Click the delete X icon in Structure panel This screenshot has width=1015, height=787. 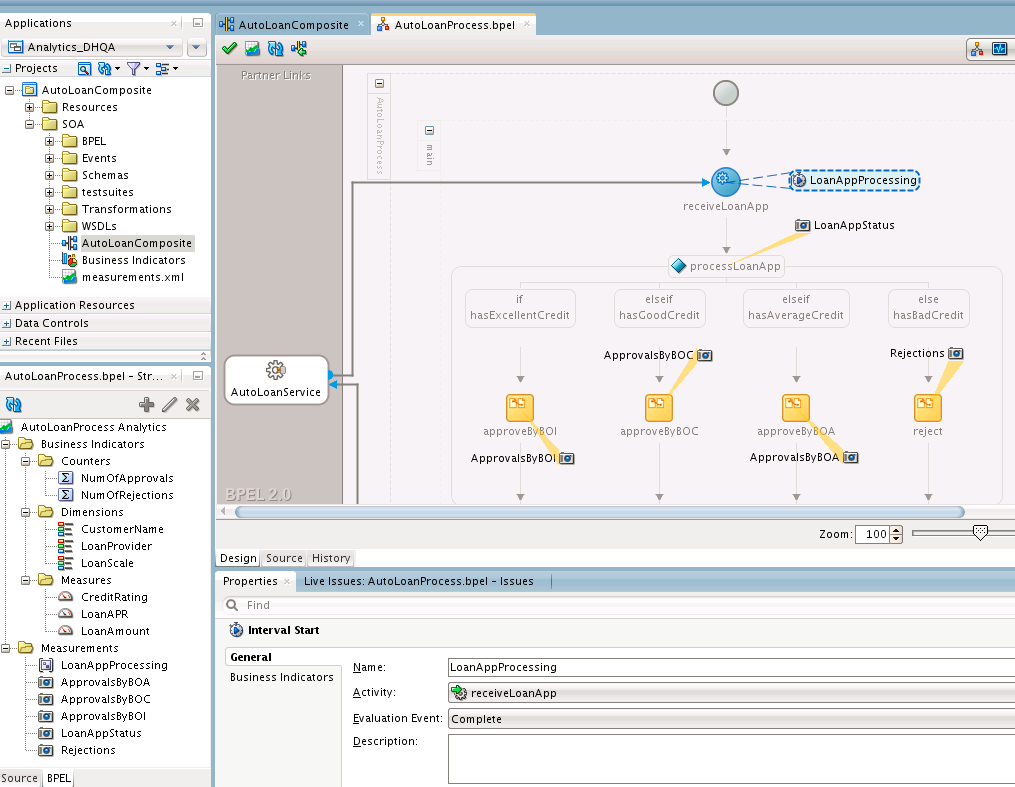193,404
